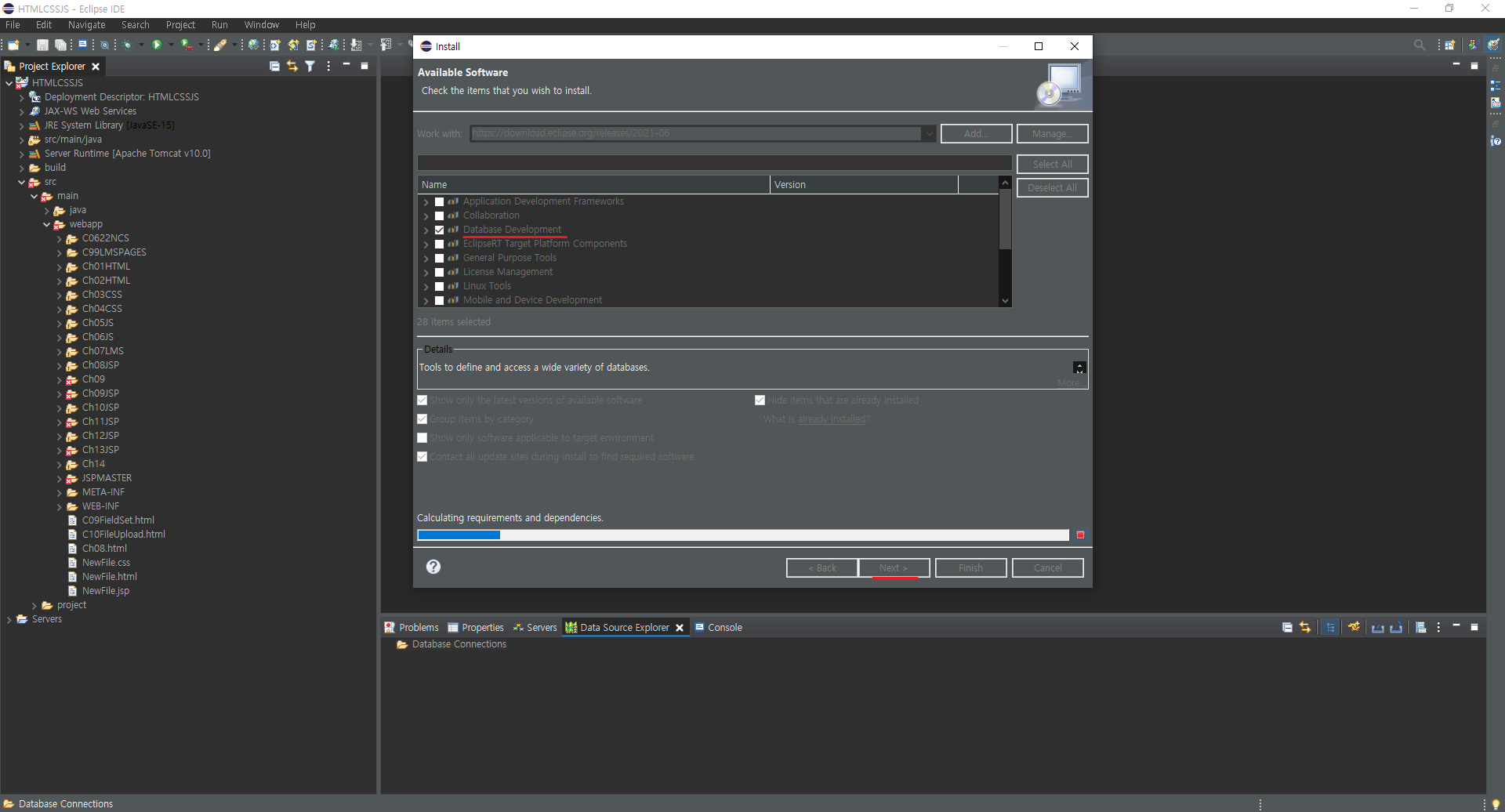Click the green Run button icon

pyautogui.click(x=157, y=45)
